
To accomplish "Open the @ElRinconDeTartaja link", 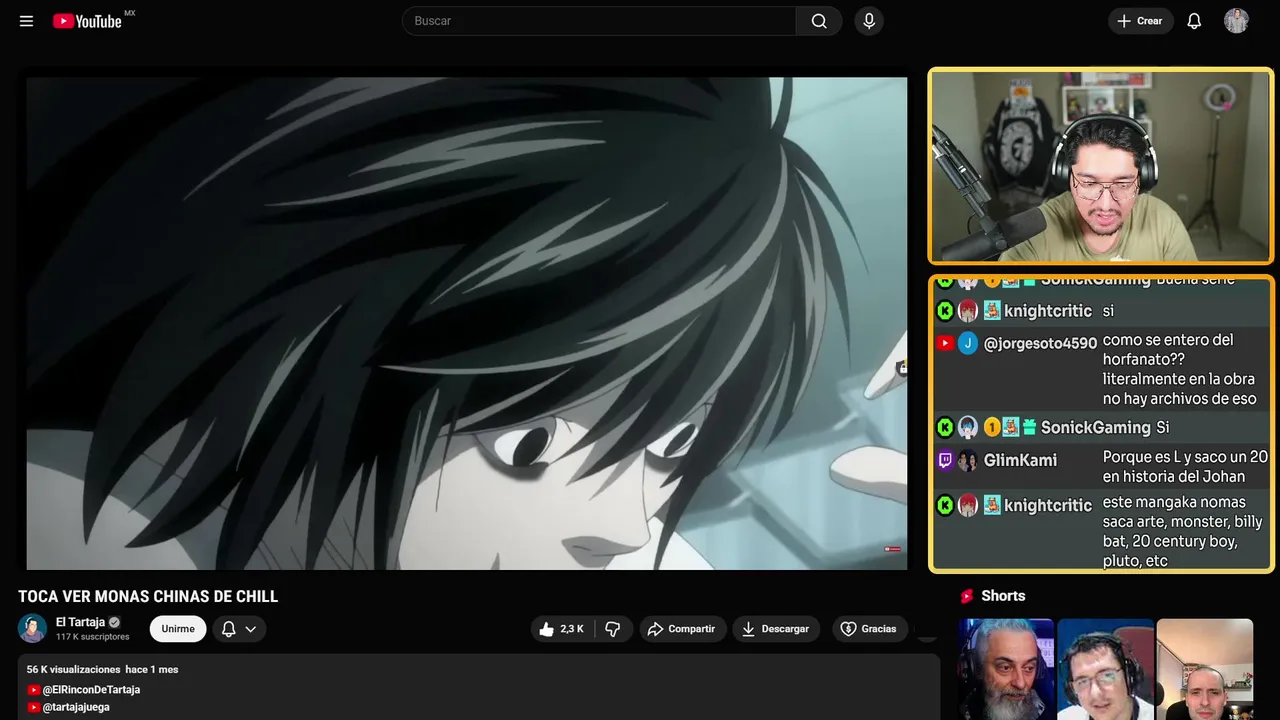I will click(91, 690).
